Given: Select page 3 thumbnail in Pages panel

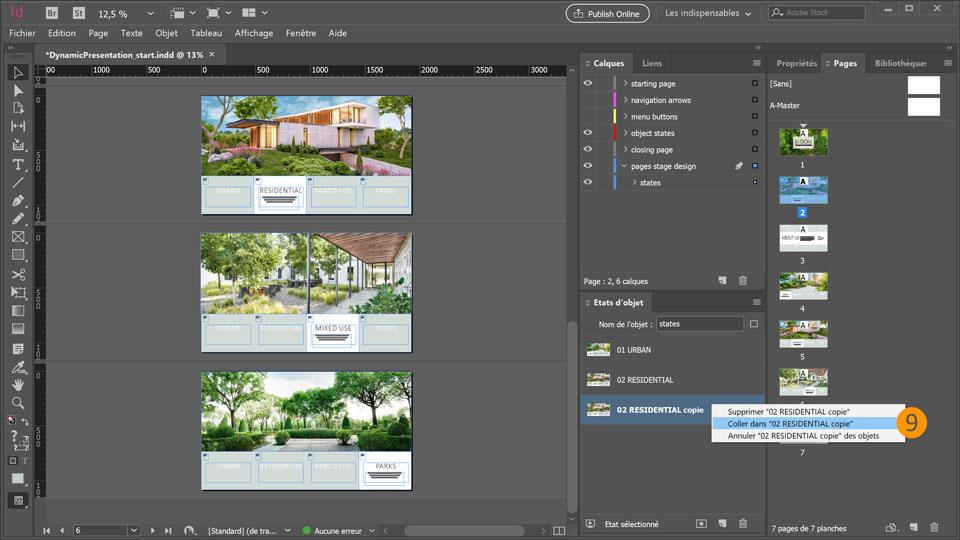Looking at the screenshot, I should point(803,238).
